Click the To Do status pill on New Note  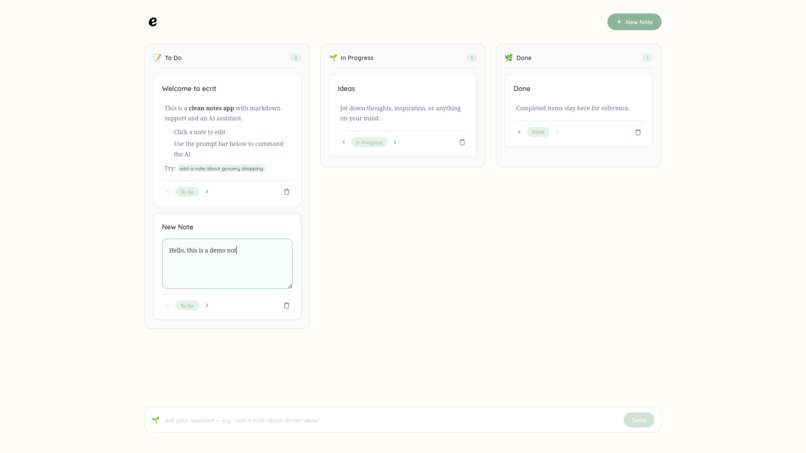point(187,305)
